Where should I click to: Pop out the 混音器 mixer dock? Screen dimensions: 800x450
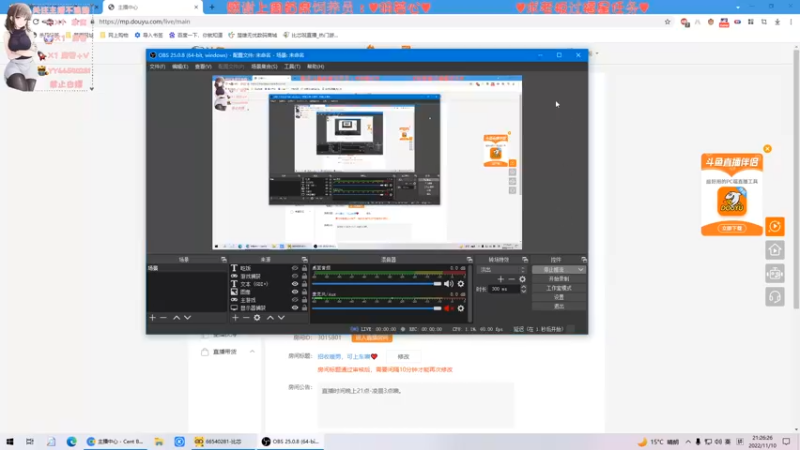tap(469, 260)
